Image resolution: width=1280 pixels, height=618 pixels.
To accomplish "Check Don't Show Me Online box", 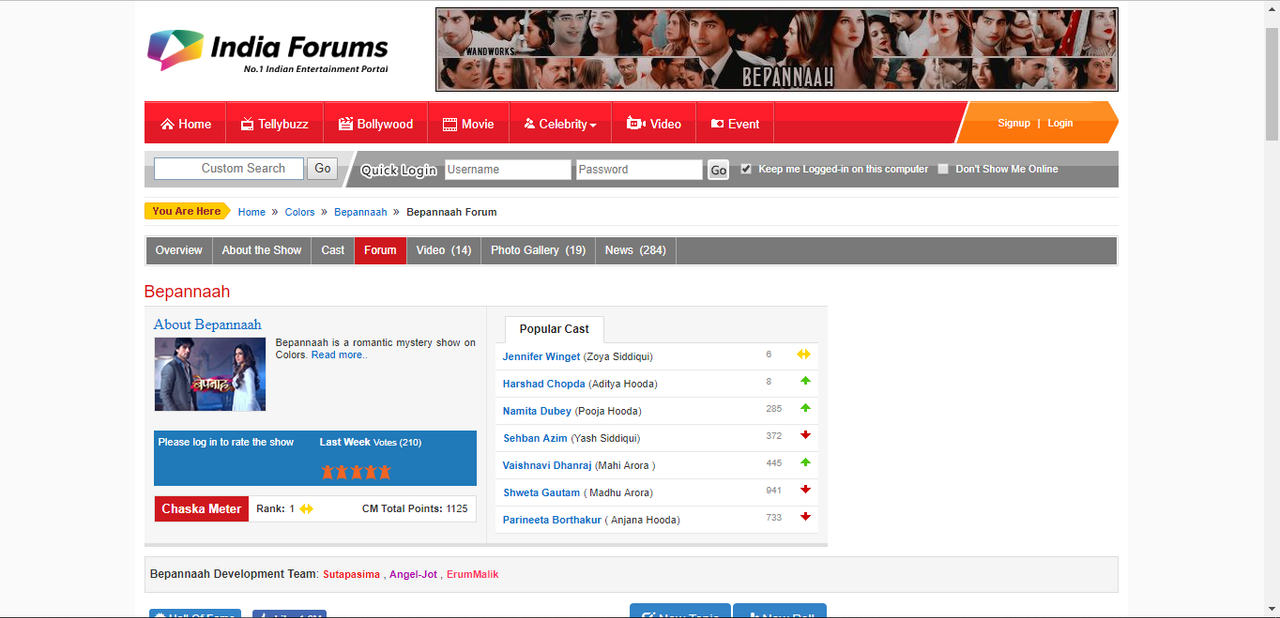I will (x=943, y=169).
